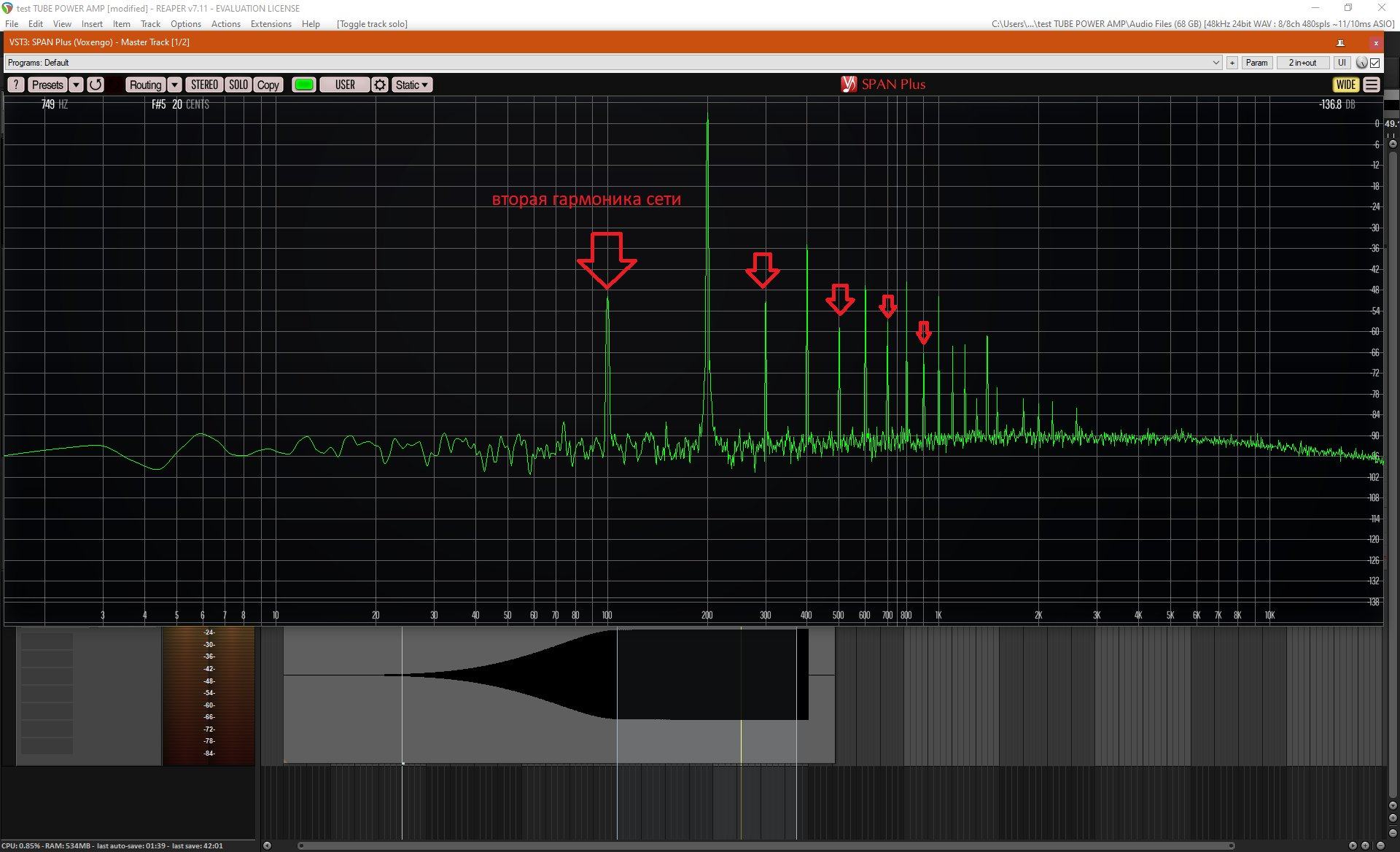Open the spectrum mode settings gear icon

[x=380, y=85]
